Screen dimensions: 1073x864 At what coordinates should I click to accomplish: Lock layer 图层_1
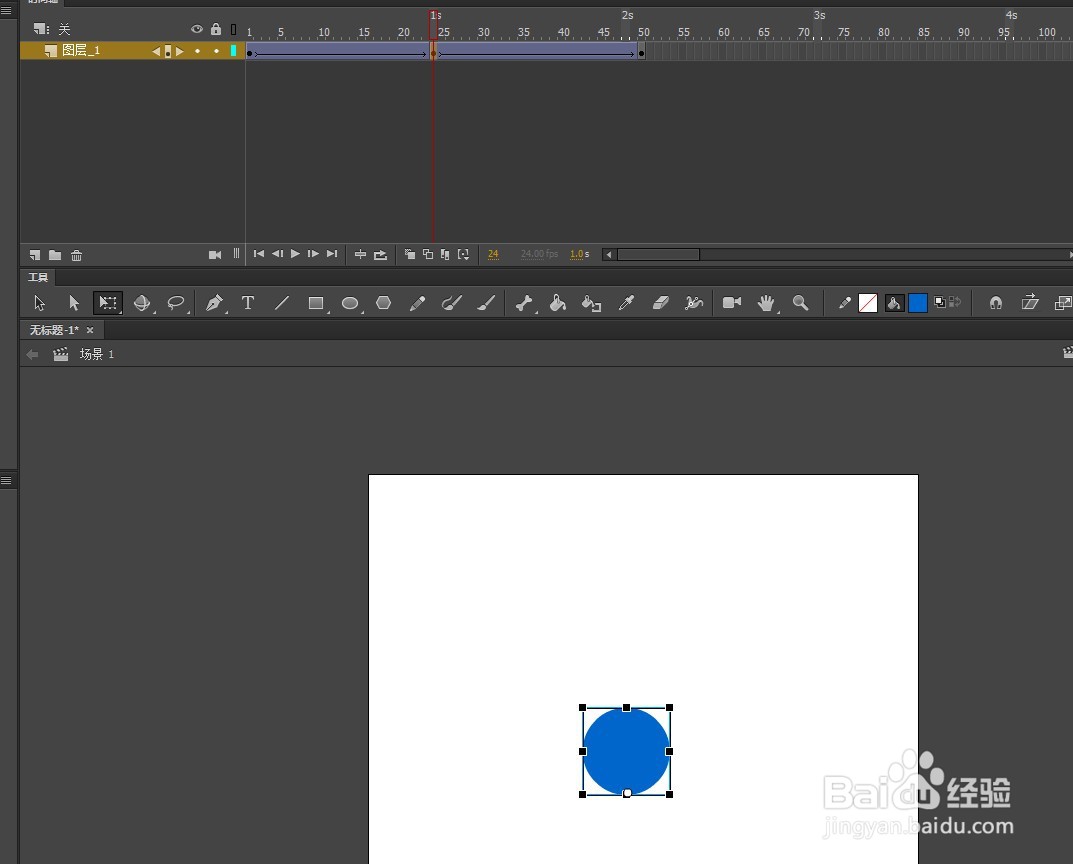(x=216, y=50)
